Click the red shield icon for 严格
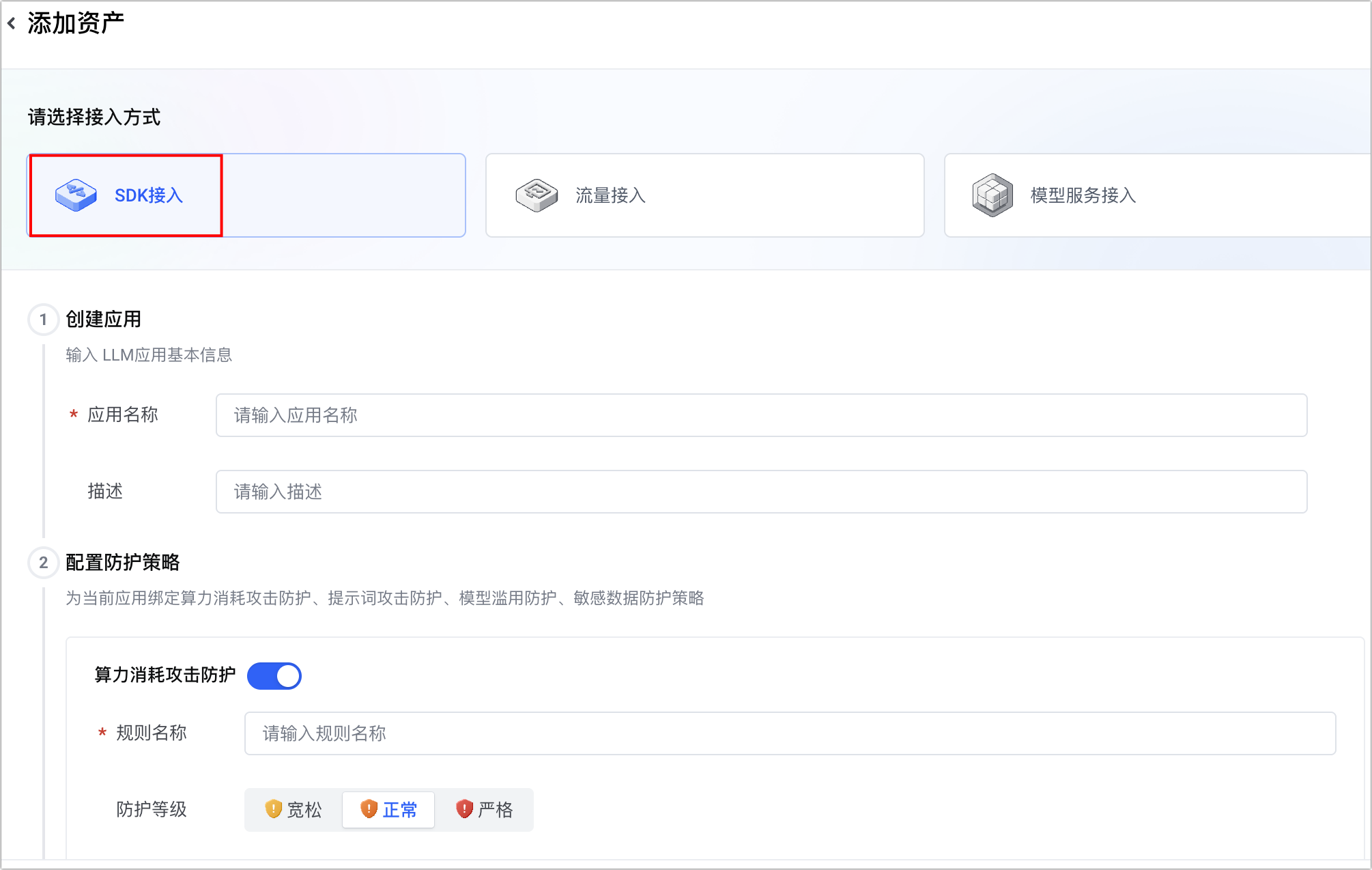 click(464, 809)
